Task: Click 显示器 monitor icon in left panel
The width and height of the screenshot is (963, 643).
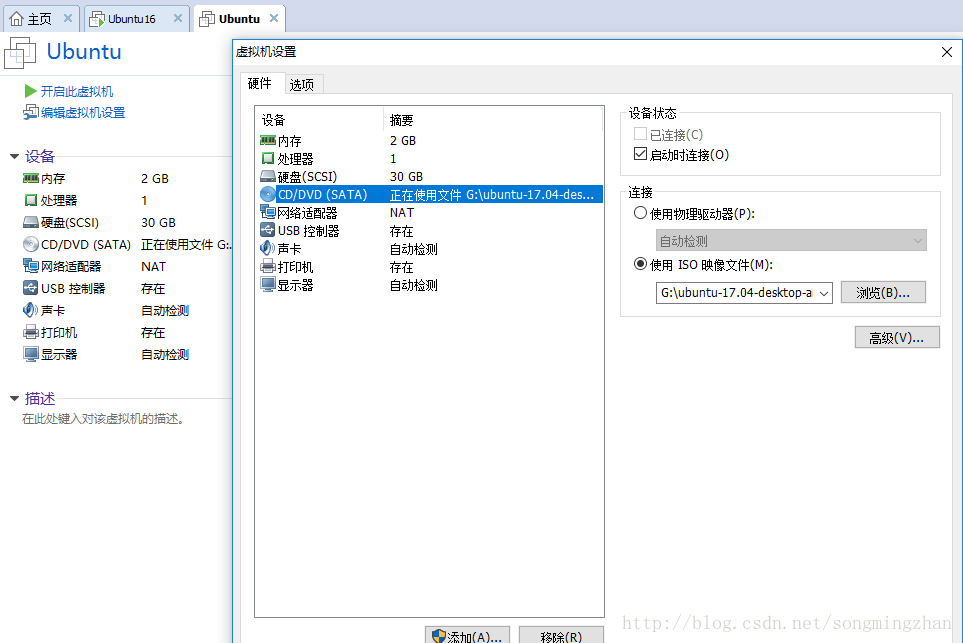Action: tap(31, 354)
